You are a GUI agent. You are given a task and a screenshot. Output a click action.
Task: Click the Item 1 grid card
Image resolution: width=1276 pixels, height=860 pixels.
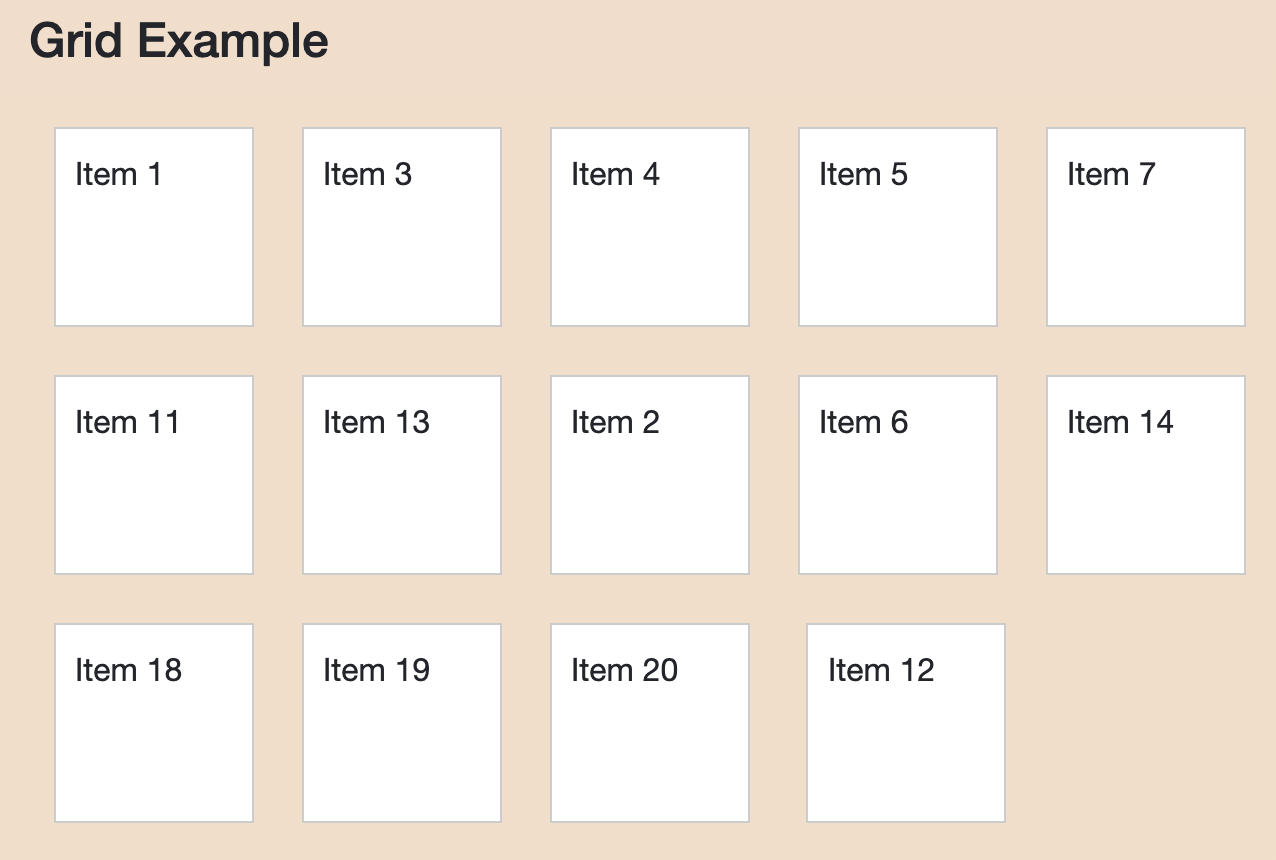coord(154,227)
